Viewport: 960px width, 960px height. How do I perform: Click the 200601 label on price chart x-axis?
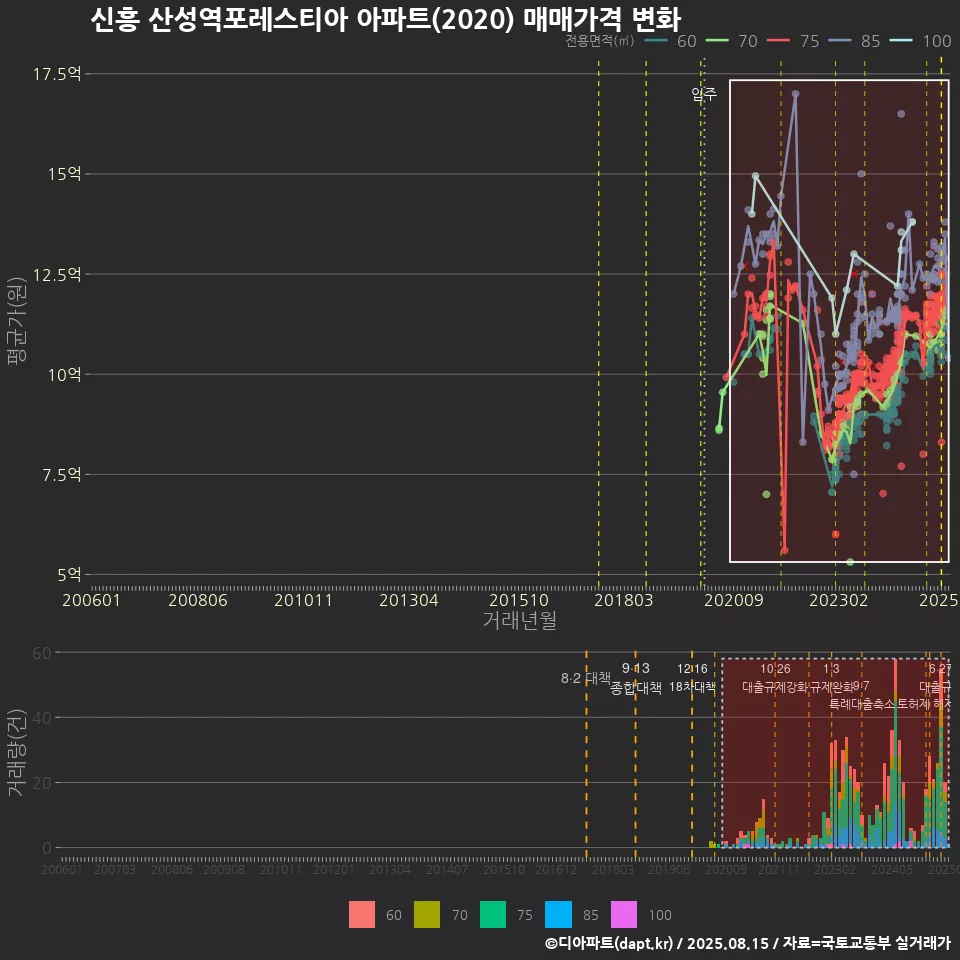[91, 600]
